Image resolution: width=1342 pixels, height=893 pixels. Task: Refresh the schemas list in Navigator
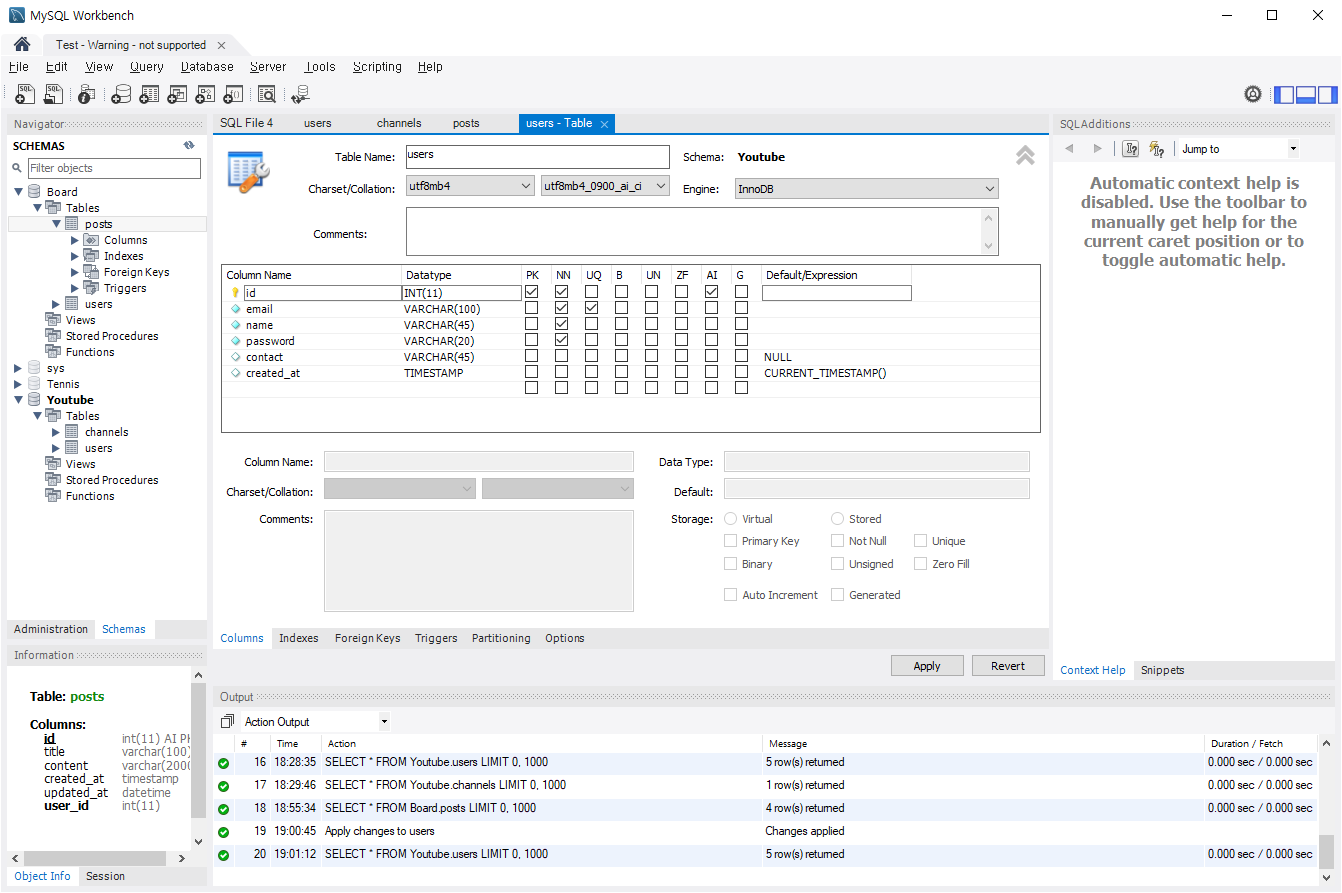coord(189,145)
